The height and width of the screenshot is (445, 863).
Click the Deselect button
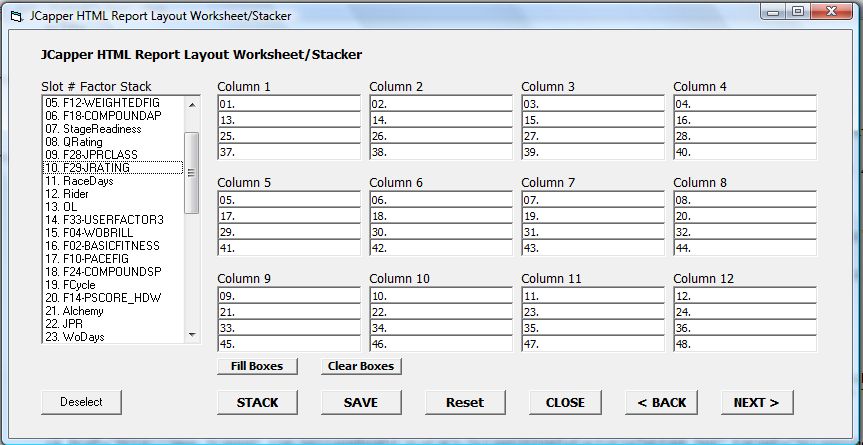81,402
